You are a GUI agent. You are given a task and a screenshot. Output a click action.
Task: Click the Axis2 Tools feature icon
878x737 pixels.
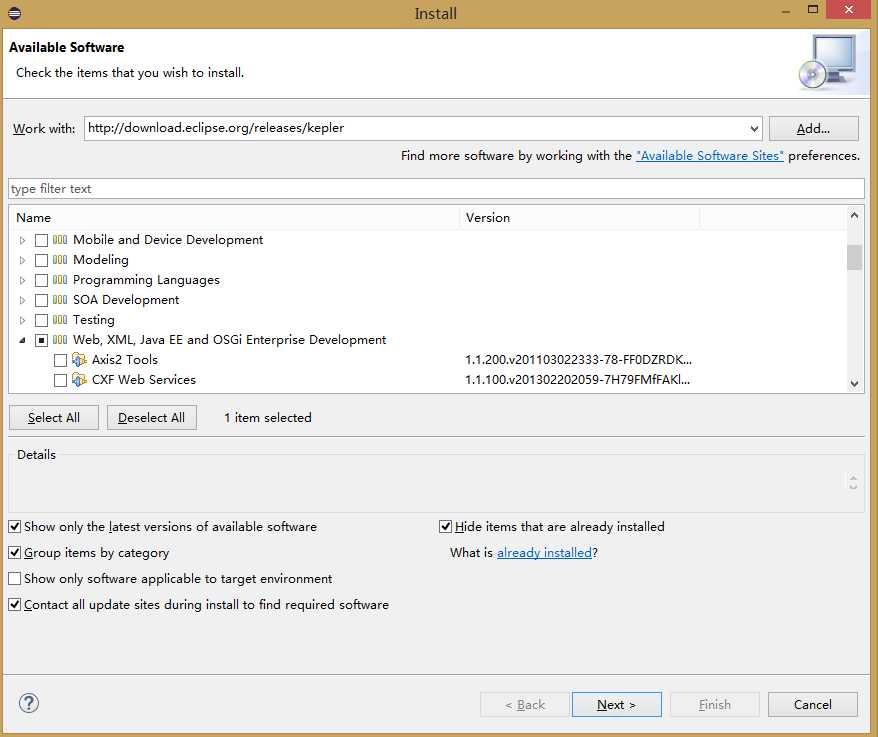click(x=80, y=360)
